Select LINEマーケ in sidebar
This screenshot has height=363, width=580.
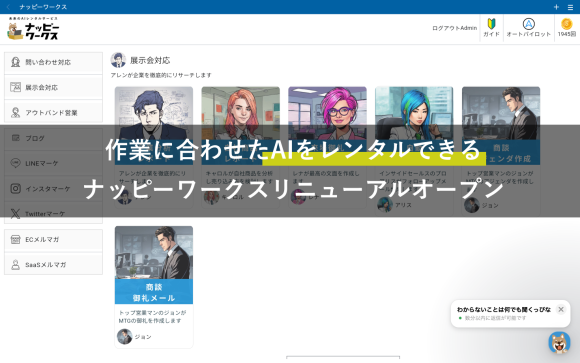coord(53,163)
